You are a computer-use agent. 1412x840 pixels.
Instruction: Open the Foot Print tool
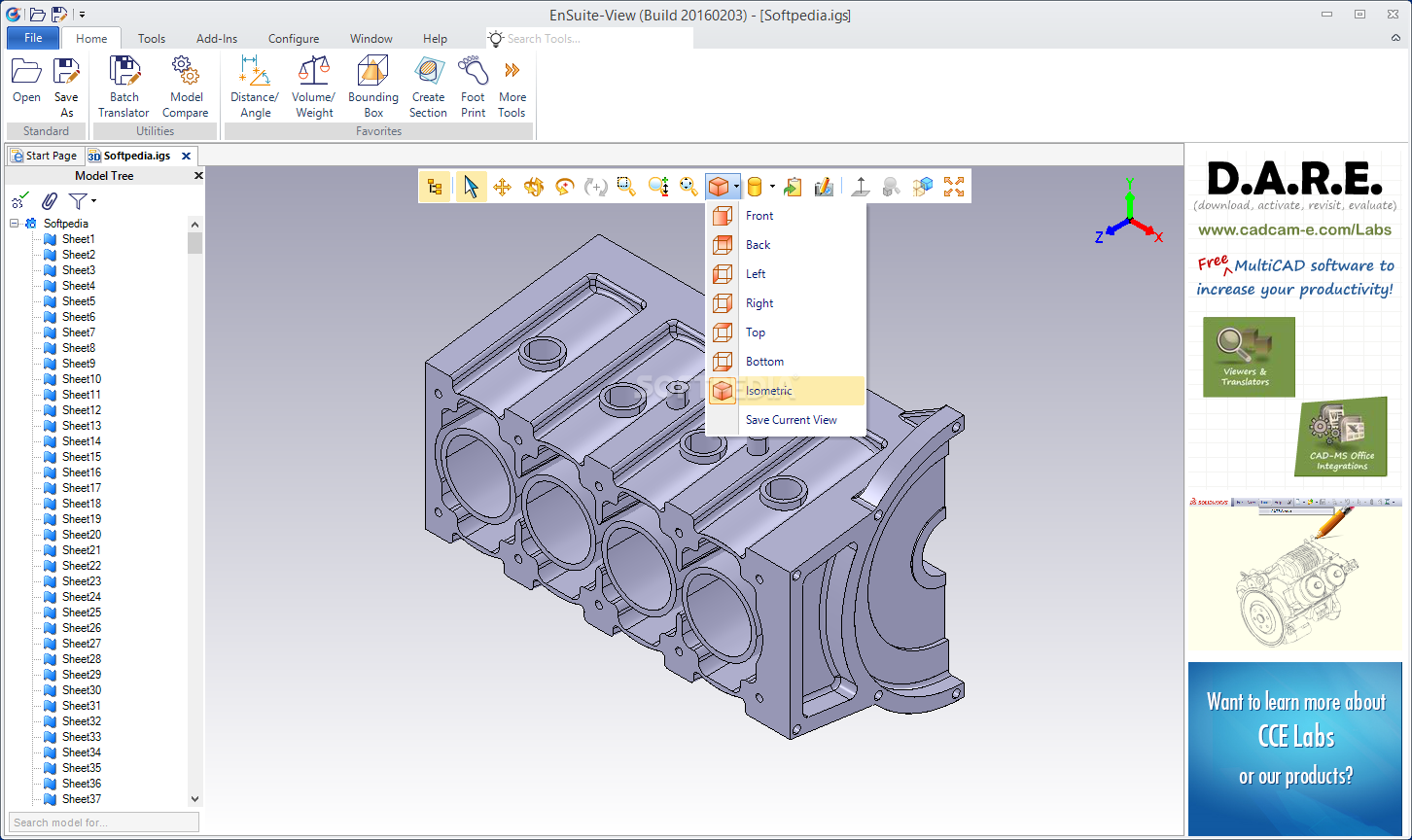click(474, 87)
